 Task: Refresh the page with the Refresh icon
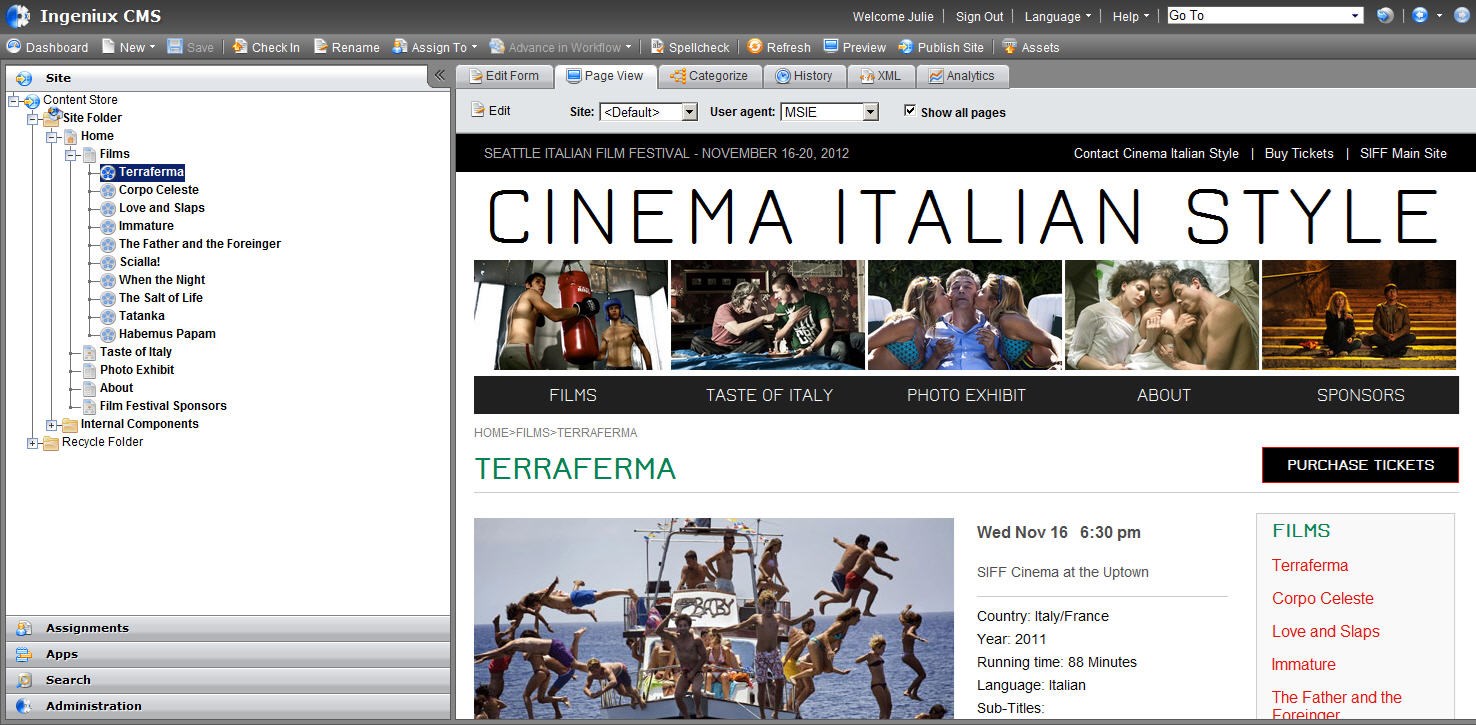coord(755,46)
